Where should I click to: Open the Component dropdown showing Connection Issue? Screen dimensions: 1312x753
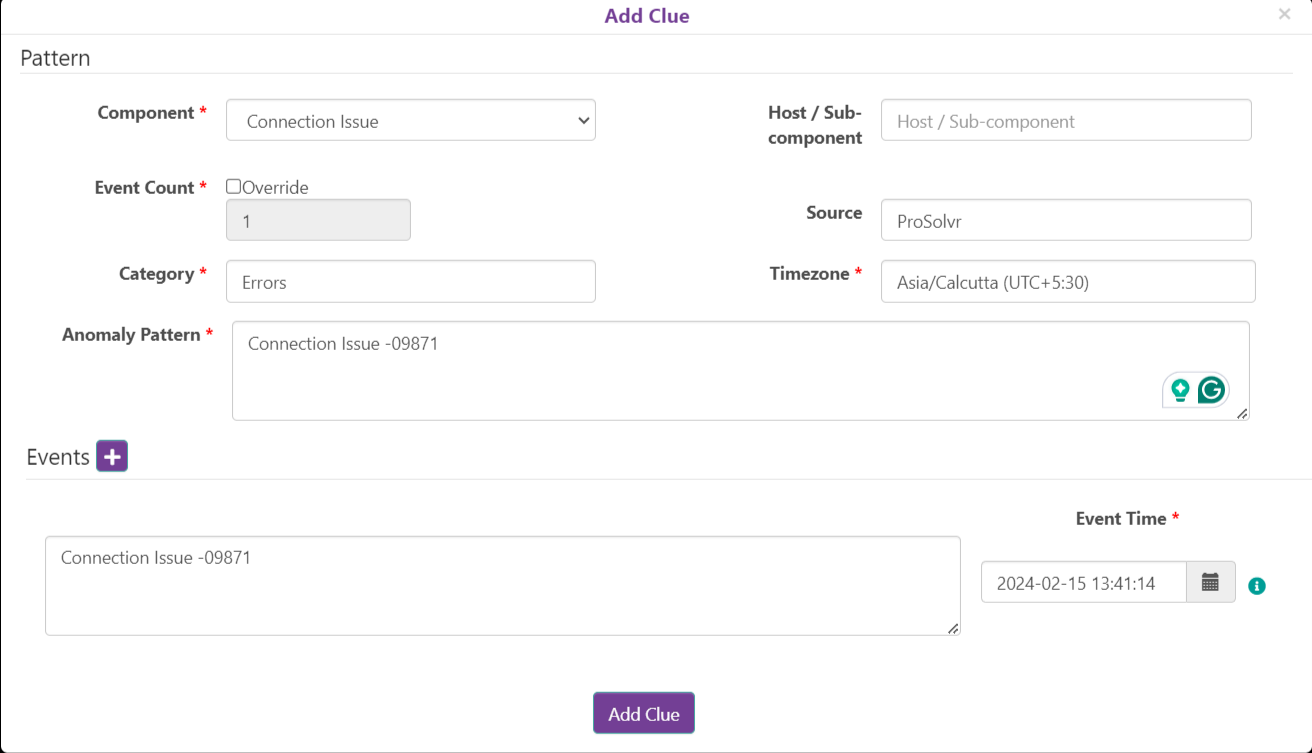411,120
